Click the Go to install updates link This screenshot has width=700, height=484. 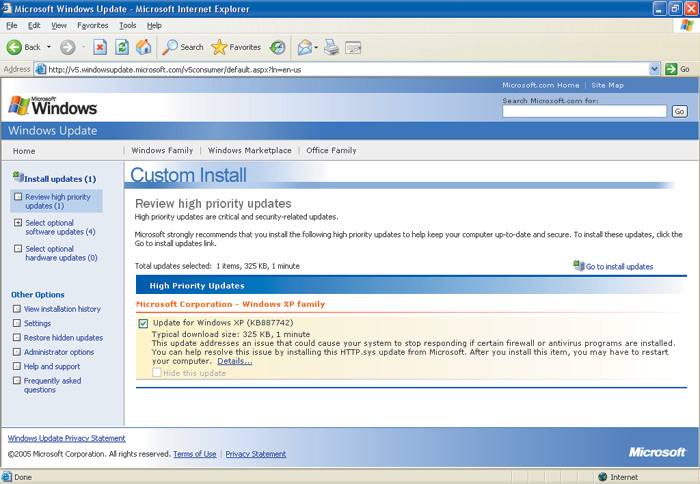[x=619, y=267]
